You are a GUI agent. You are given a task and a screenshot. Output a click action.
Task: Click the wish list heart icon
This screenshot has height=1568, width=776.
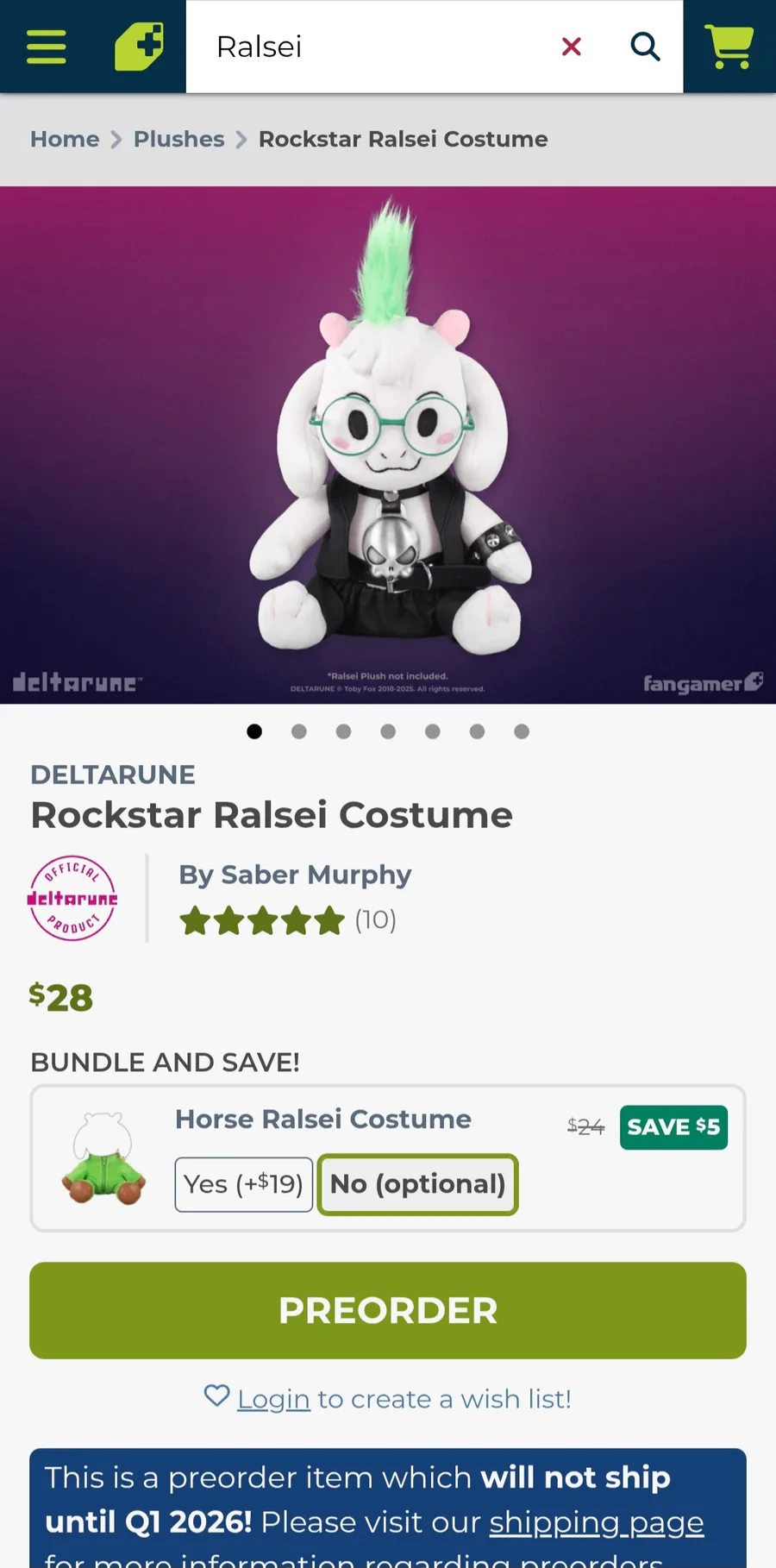216,1396
